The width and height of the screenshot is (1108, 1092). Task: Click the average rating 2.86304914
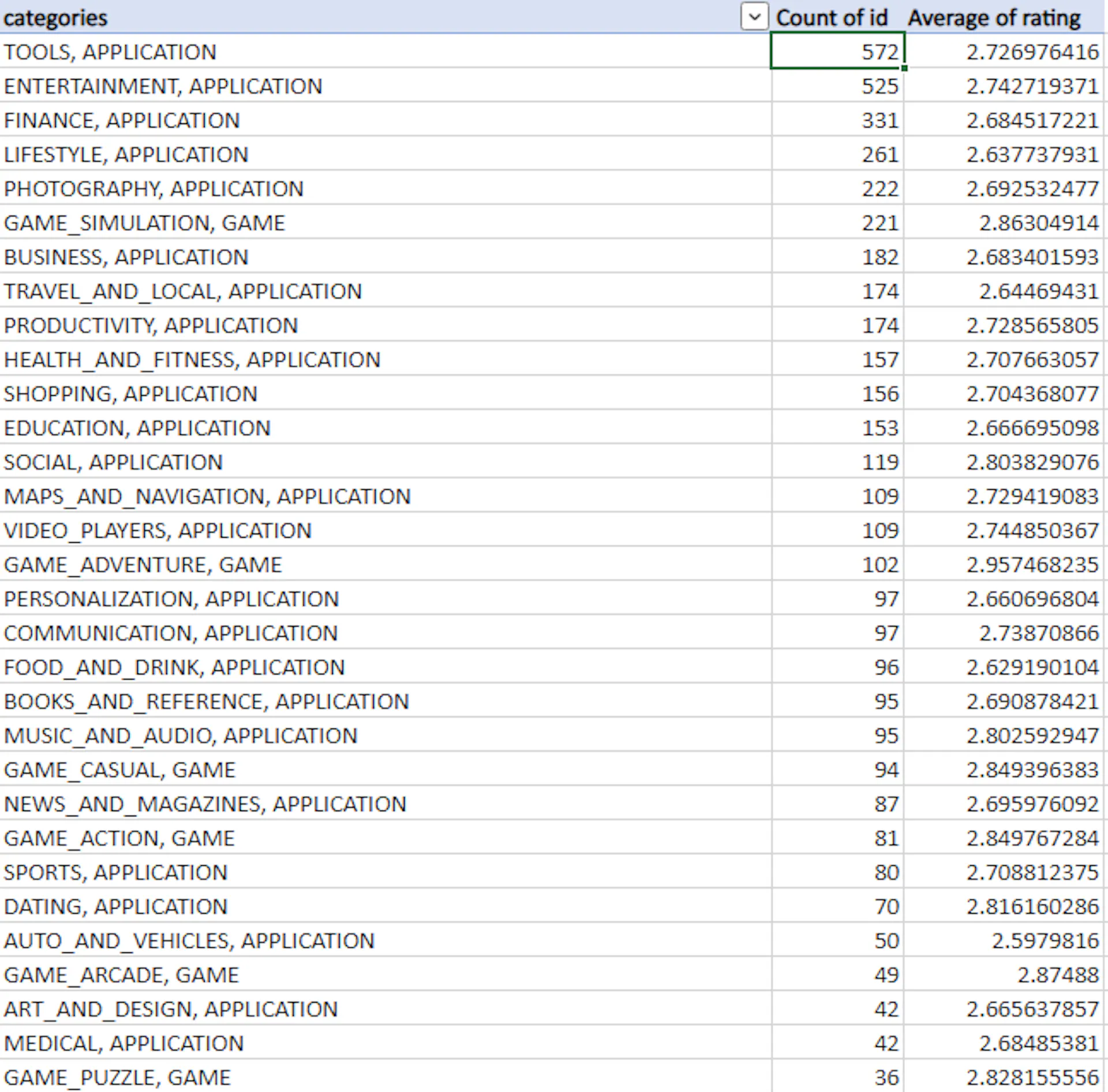click(1004, 223)
